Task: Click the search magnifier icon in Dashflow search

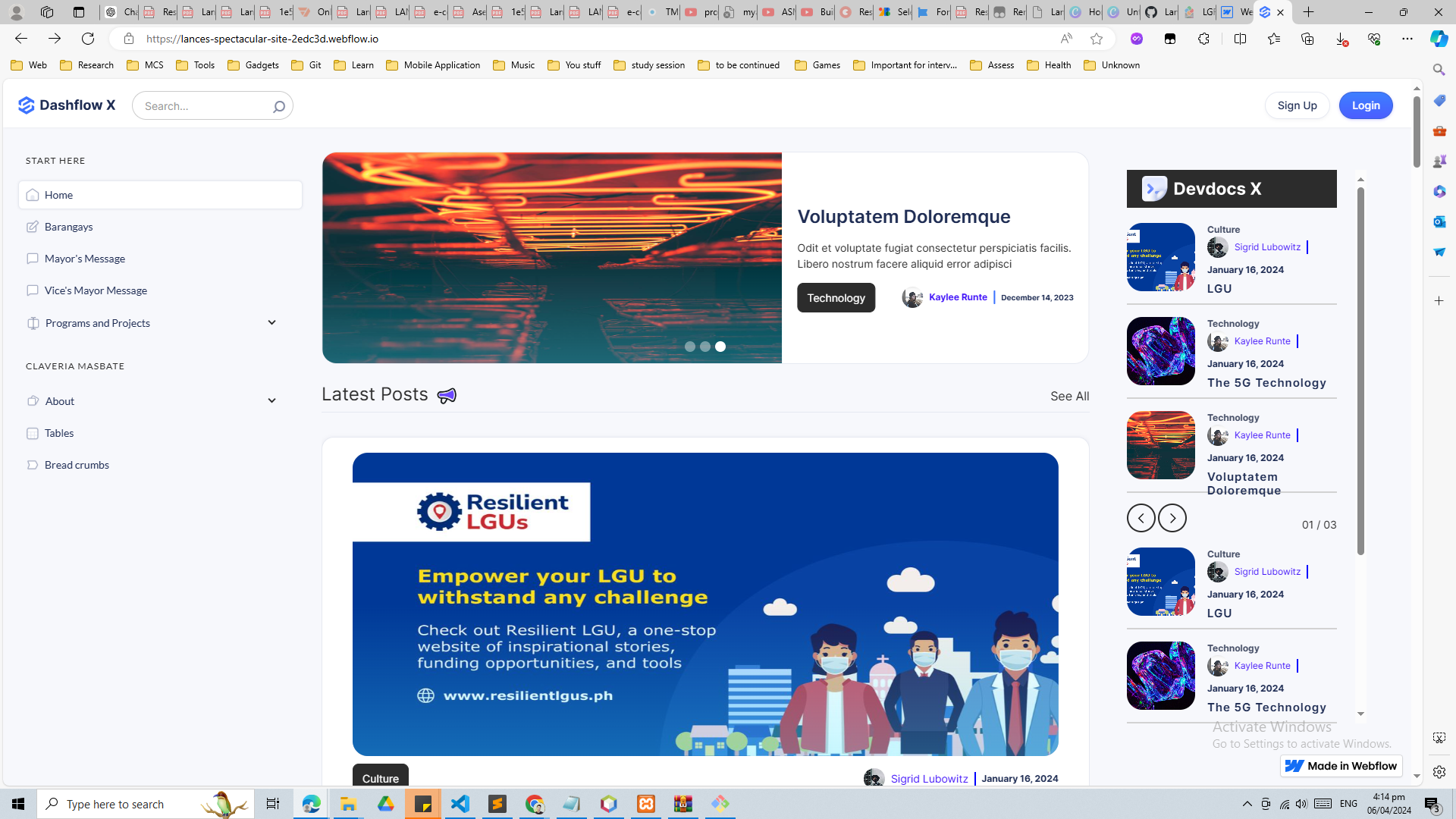Action: [x=278, y=106]
